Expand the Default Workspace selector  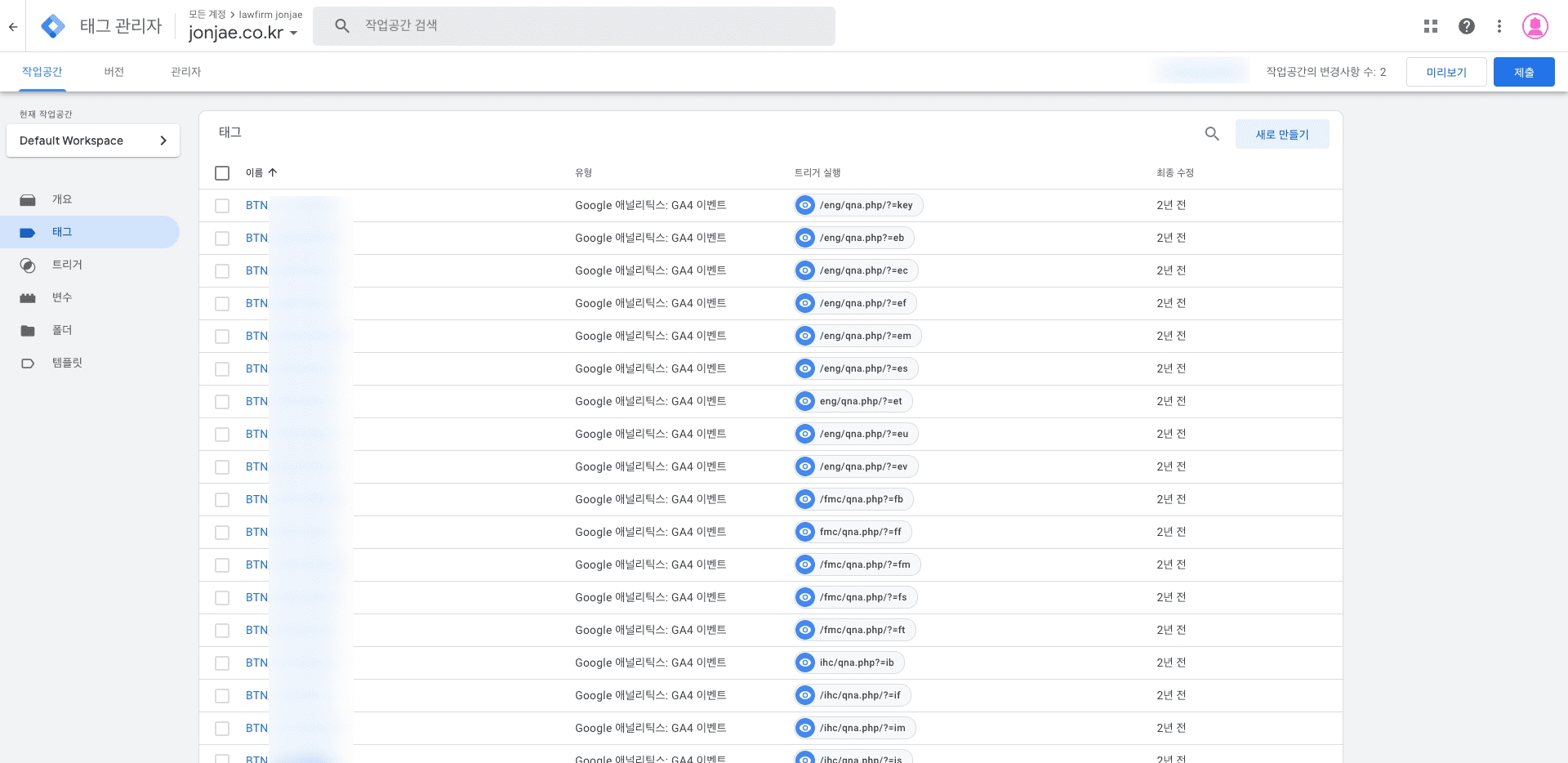pos(93,141)
